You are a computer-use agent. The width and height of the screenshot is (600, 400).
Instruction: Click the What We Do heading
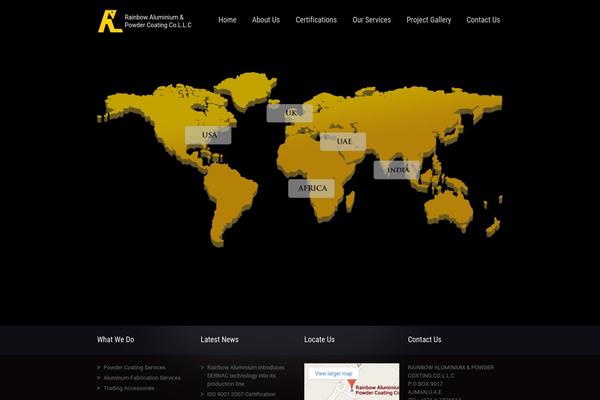116,340
